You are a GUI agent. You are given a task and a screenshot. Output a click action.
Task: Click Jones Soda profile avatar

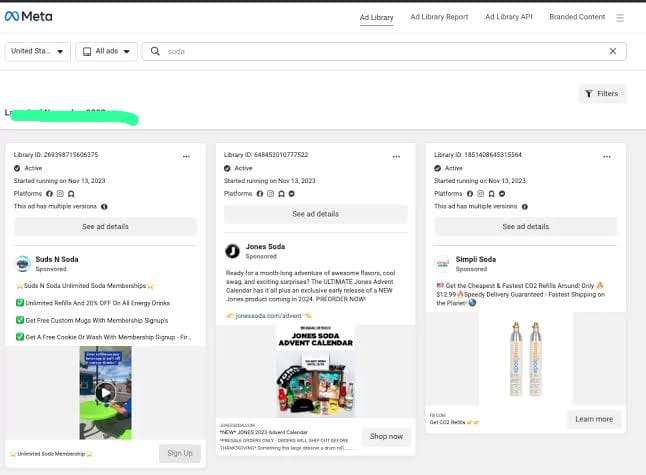233,251
